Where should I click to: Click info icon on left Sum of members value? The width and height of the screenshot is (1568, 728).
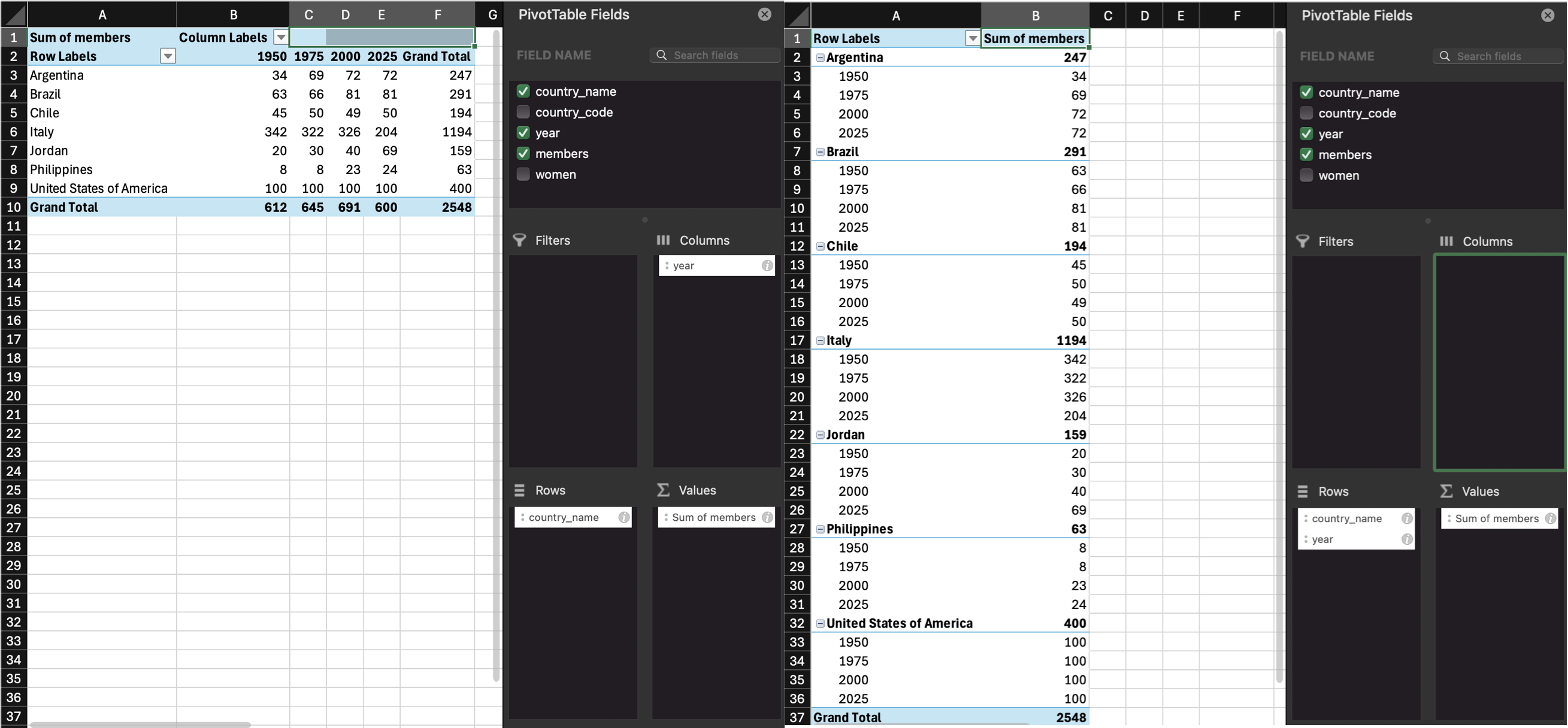point(767,517)
